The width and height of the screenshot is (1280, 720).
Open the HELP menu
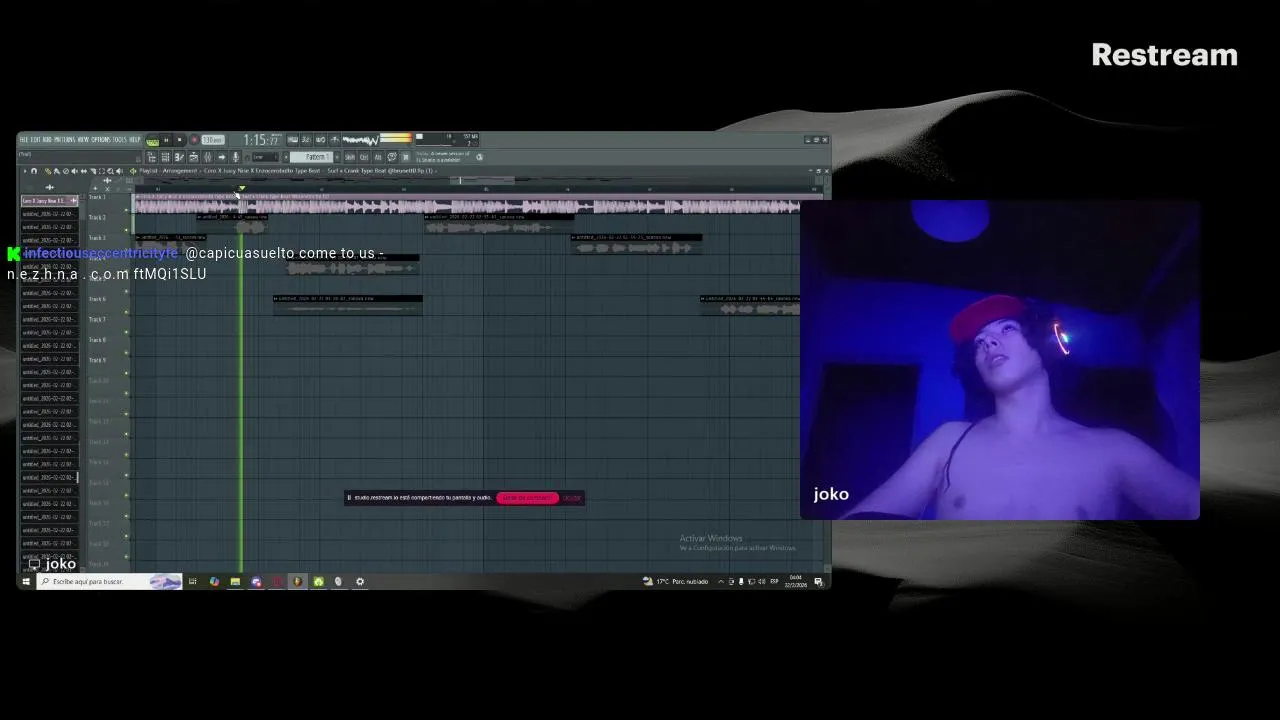(x=135, y=140)
